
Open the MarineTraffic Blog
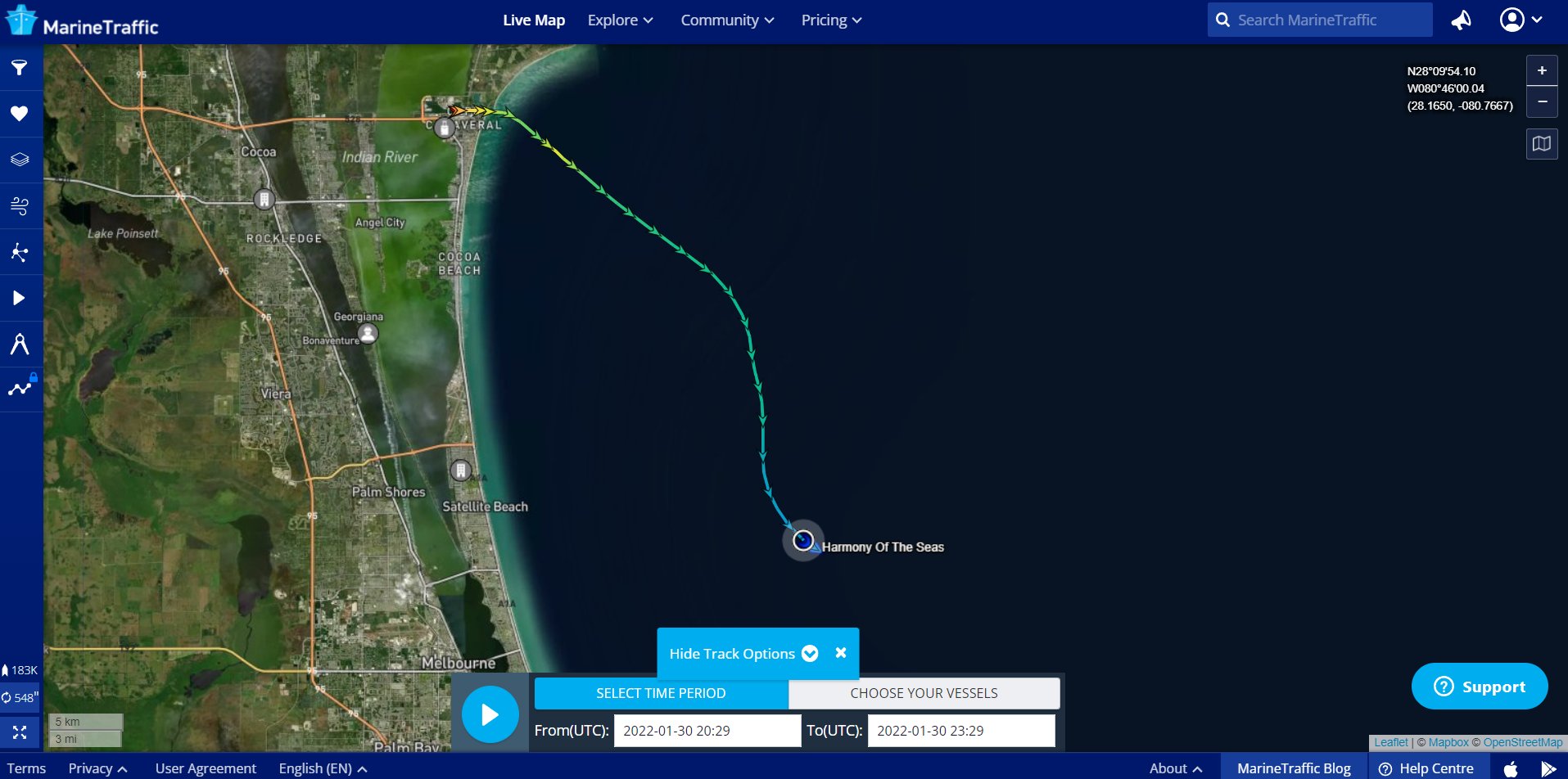click(x=1294, y=768)
